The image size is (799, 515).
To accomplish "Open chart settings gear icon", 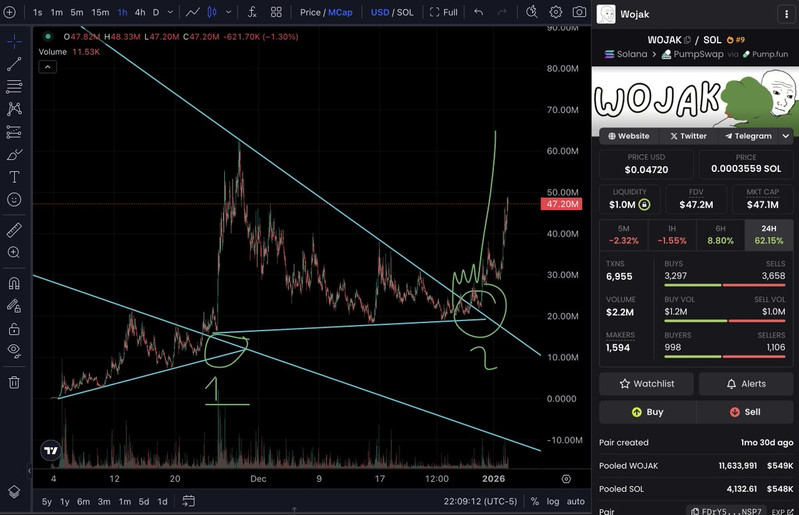I will click(556, 12).
